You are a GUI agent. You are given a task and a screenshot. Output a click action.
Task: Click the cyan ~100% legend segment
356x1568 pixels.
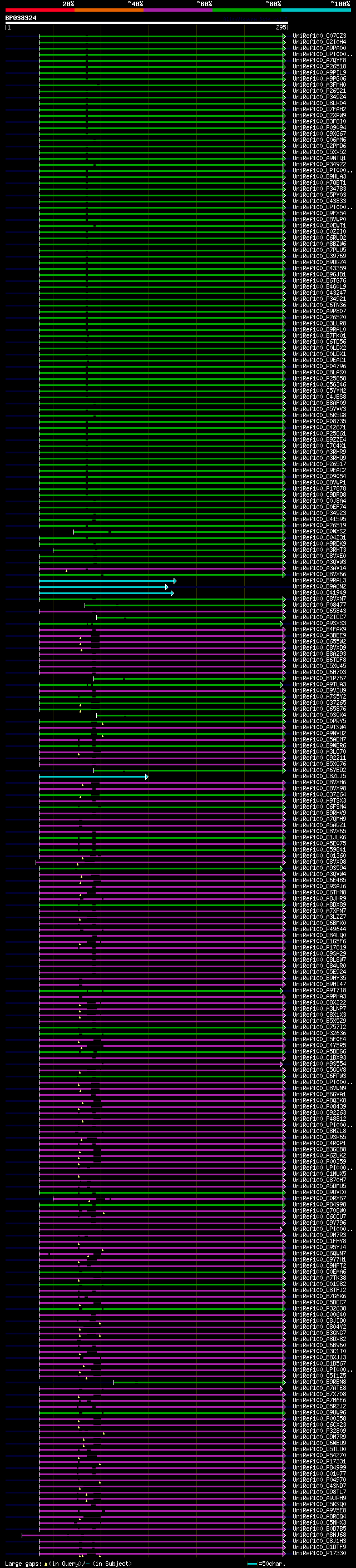[316, 10]
